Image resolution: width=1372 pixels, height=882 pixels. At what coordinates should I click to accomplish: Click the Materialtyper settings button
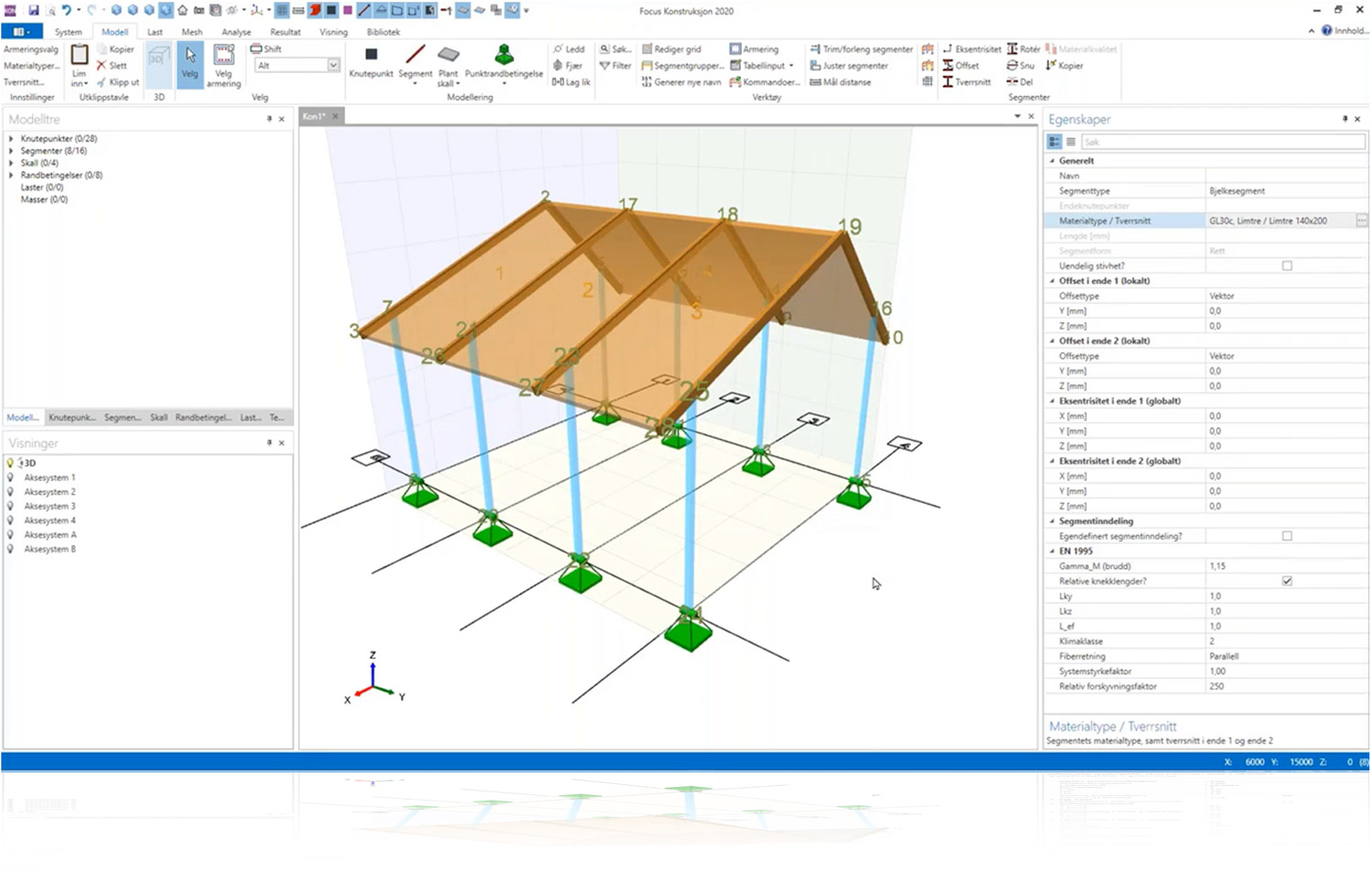point(31,66)
